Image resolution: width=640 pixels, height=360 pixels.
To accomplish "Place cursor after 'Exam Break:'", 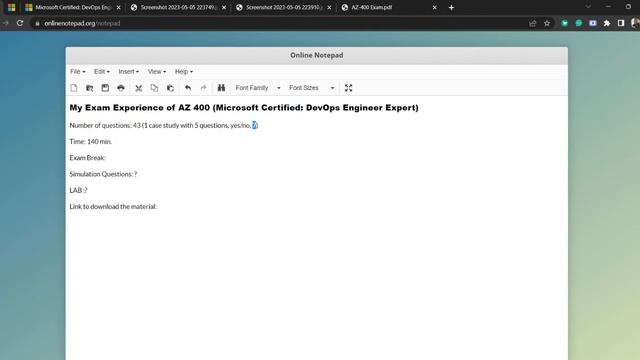I will pos(107,158).
